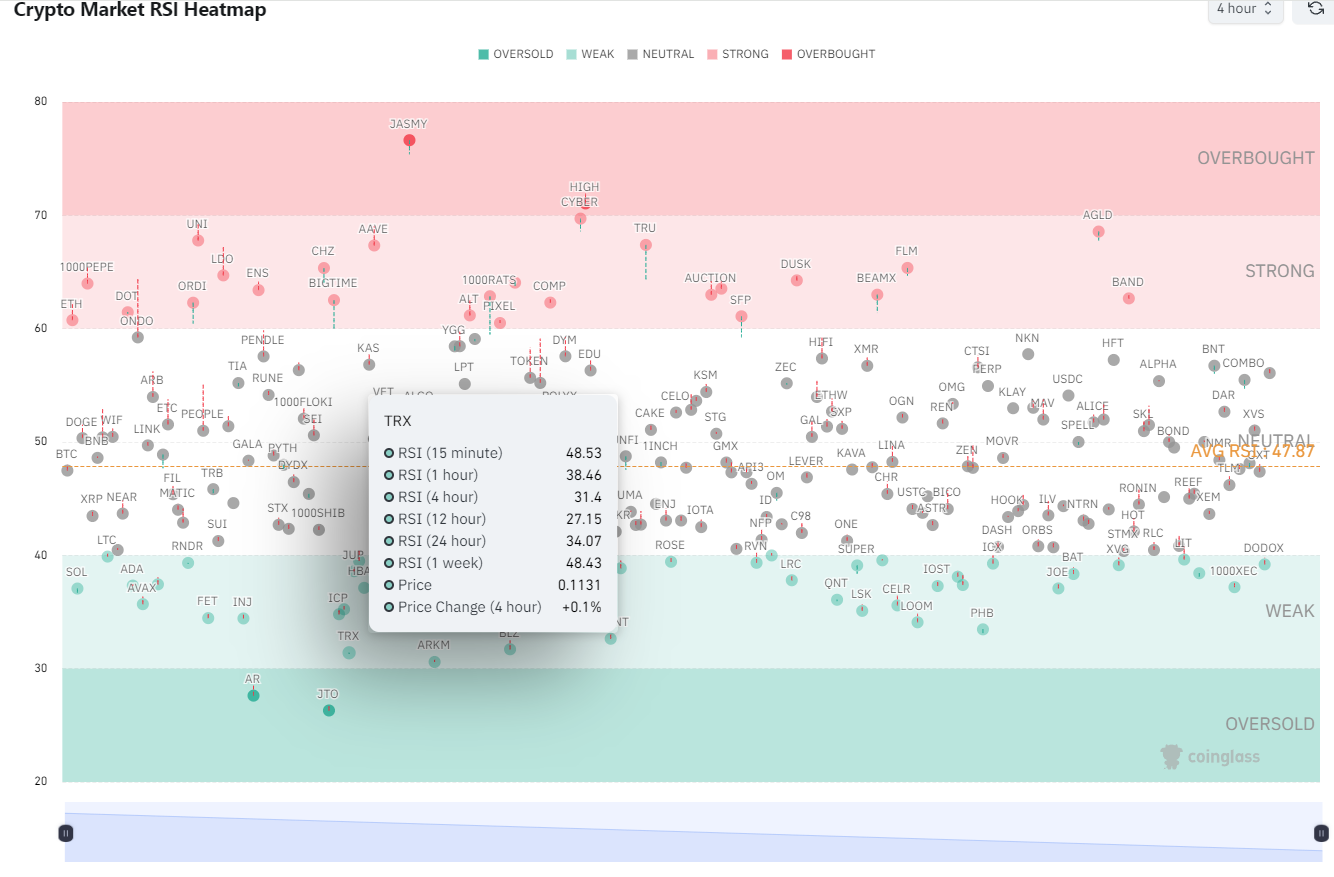Toggle the WEAK legend series

[x=590, y=54]
